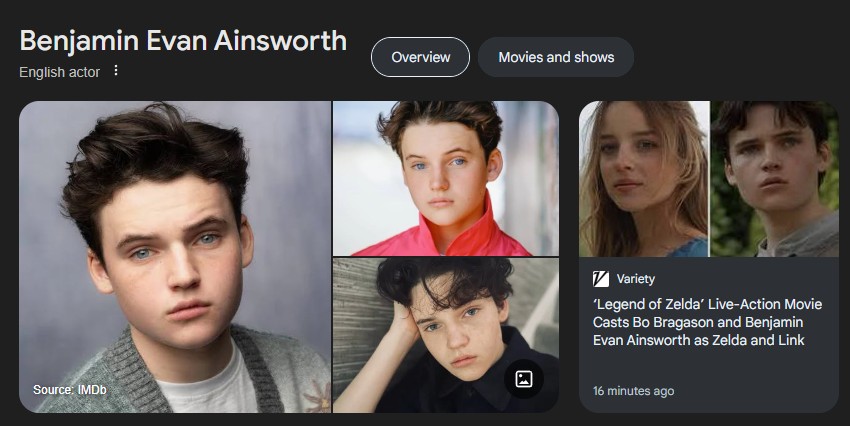
Task: Click the Source: IMDb label
Action: 69,390
